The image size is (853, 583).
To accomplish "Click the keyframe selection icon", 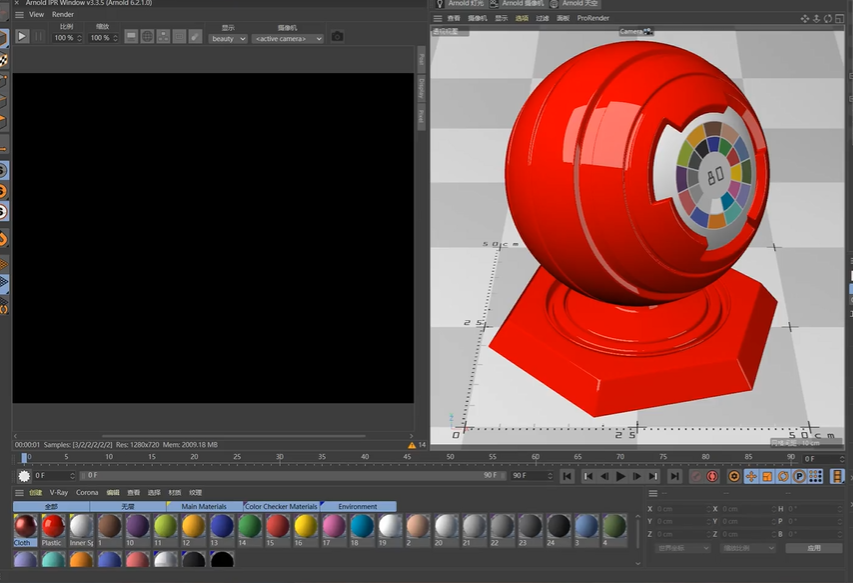I will [x=734, y=476].
